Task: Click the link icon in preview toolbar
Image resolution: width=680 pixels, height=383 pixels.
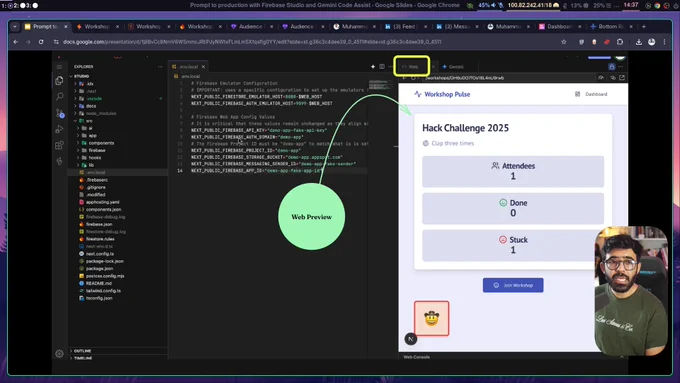Action: click(613, 78)
